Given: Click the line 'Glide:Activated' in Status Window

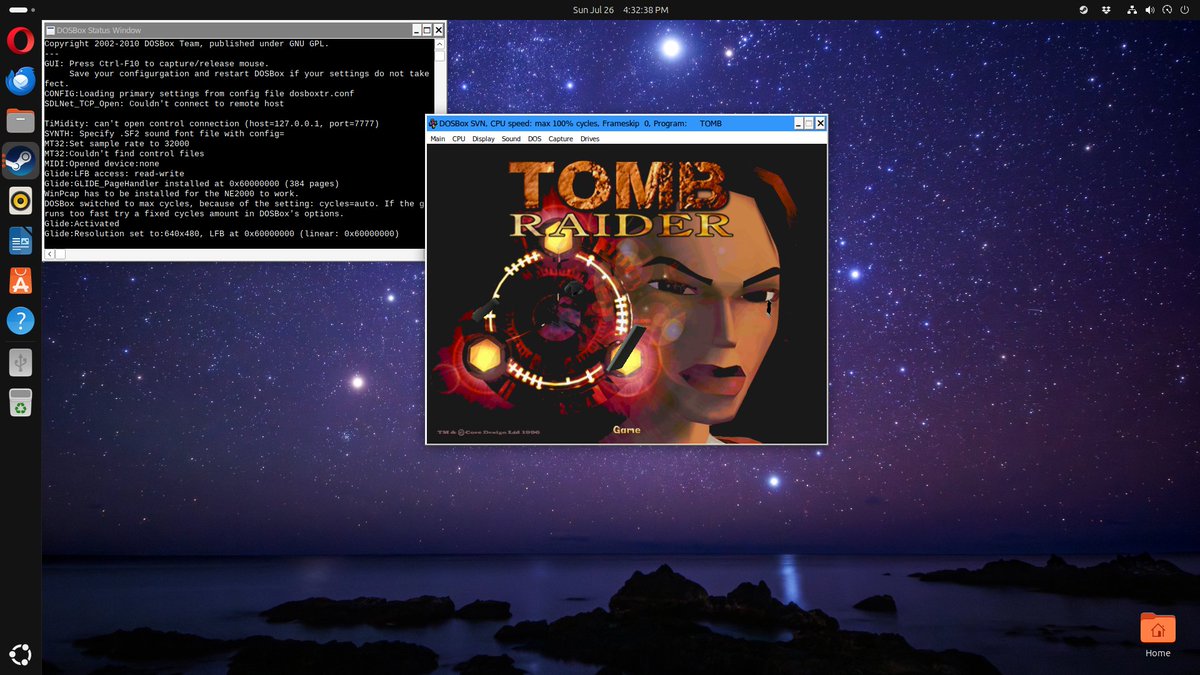Looking at the screenshot, I should tap(82, 224).
